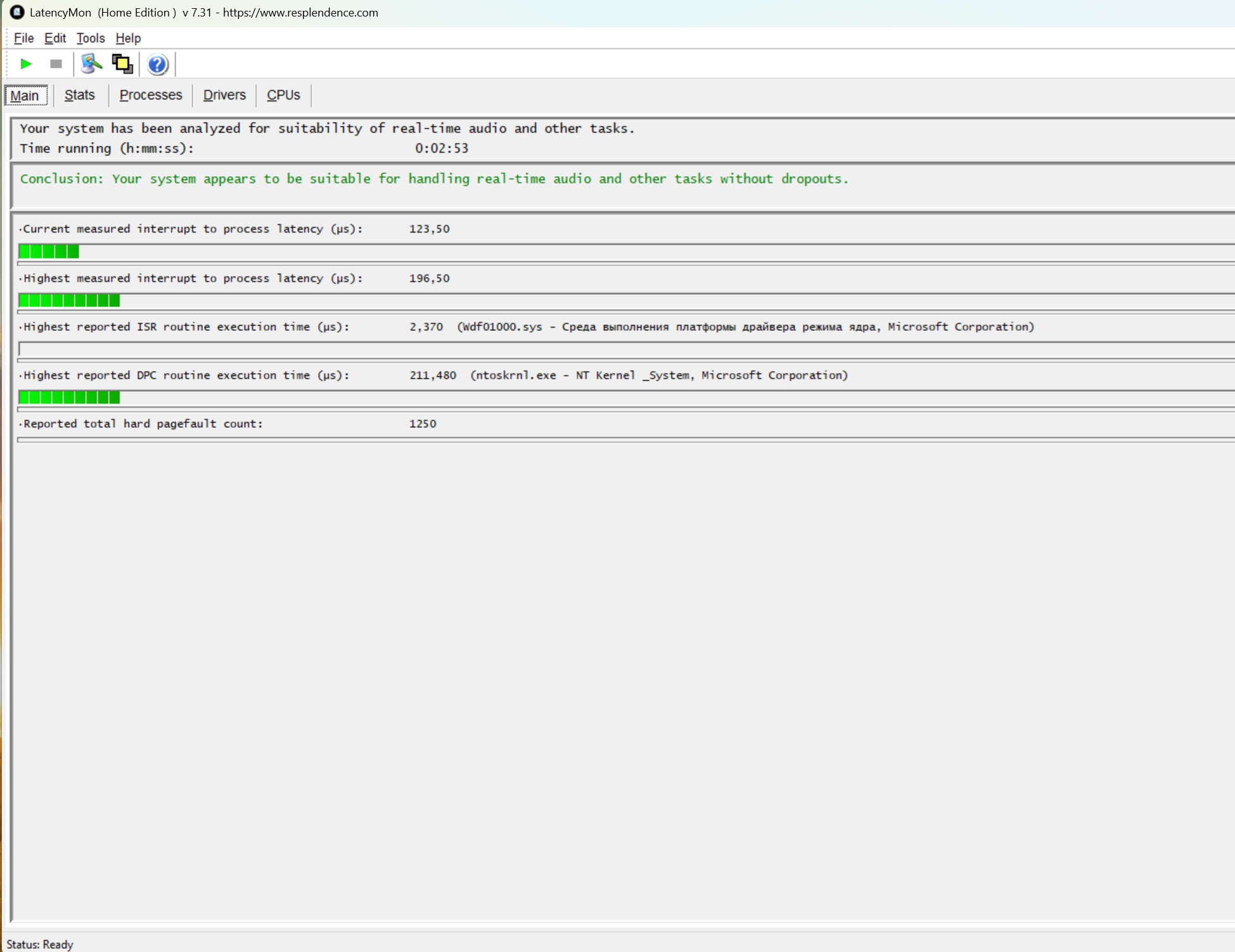1235x952 pixels.
Task: Open the File menu
Action: 23,38
